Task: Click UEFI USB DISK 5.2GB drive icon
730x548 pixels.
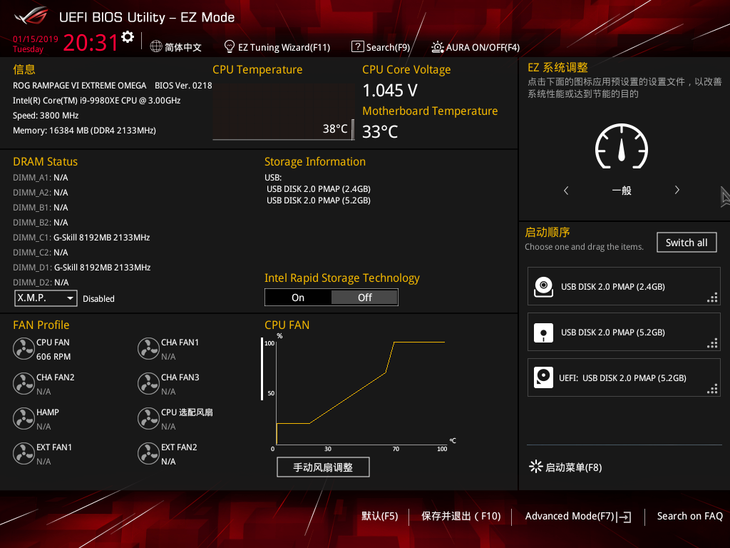Action: [x=543, y=378]
